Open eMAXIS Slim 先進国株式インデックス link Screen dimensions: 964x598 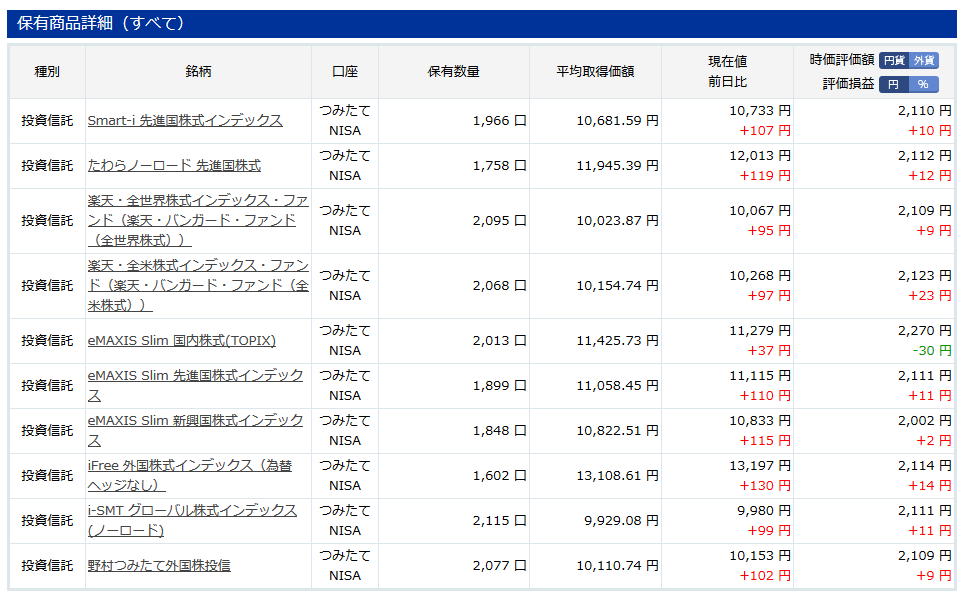click(196, 385)
